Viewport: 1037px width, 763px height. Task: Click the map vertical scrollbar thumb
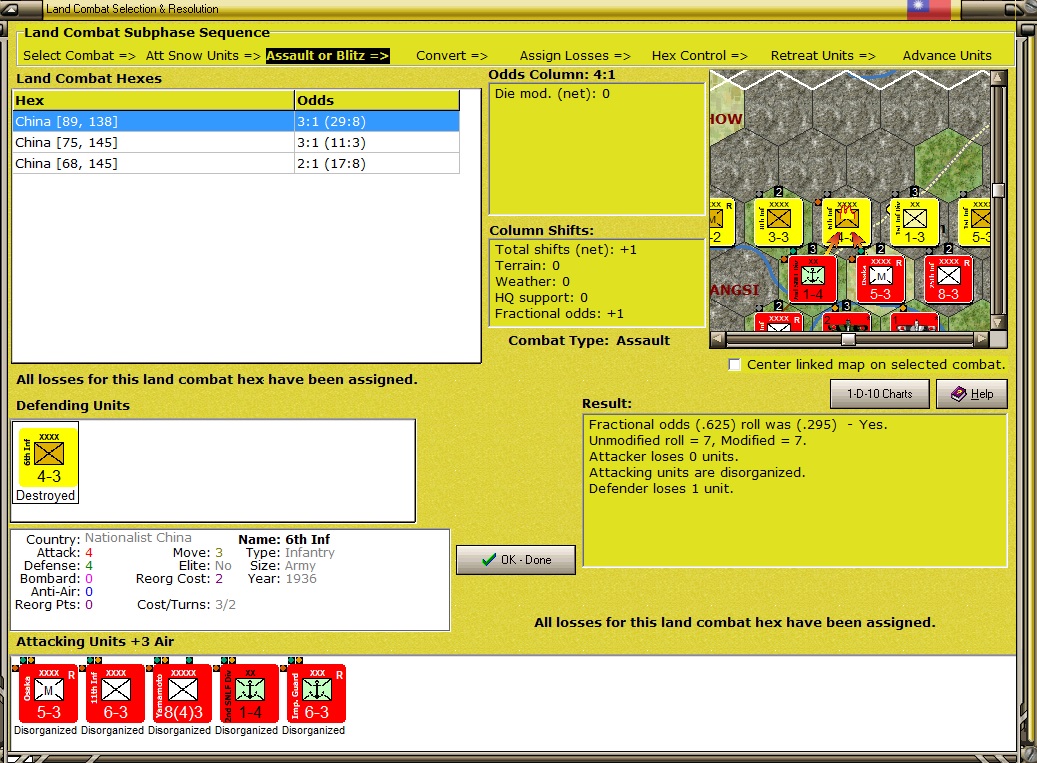tap(999, 190)
